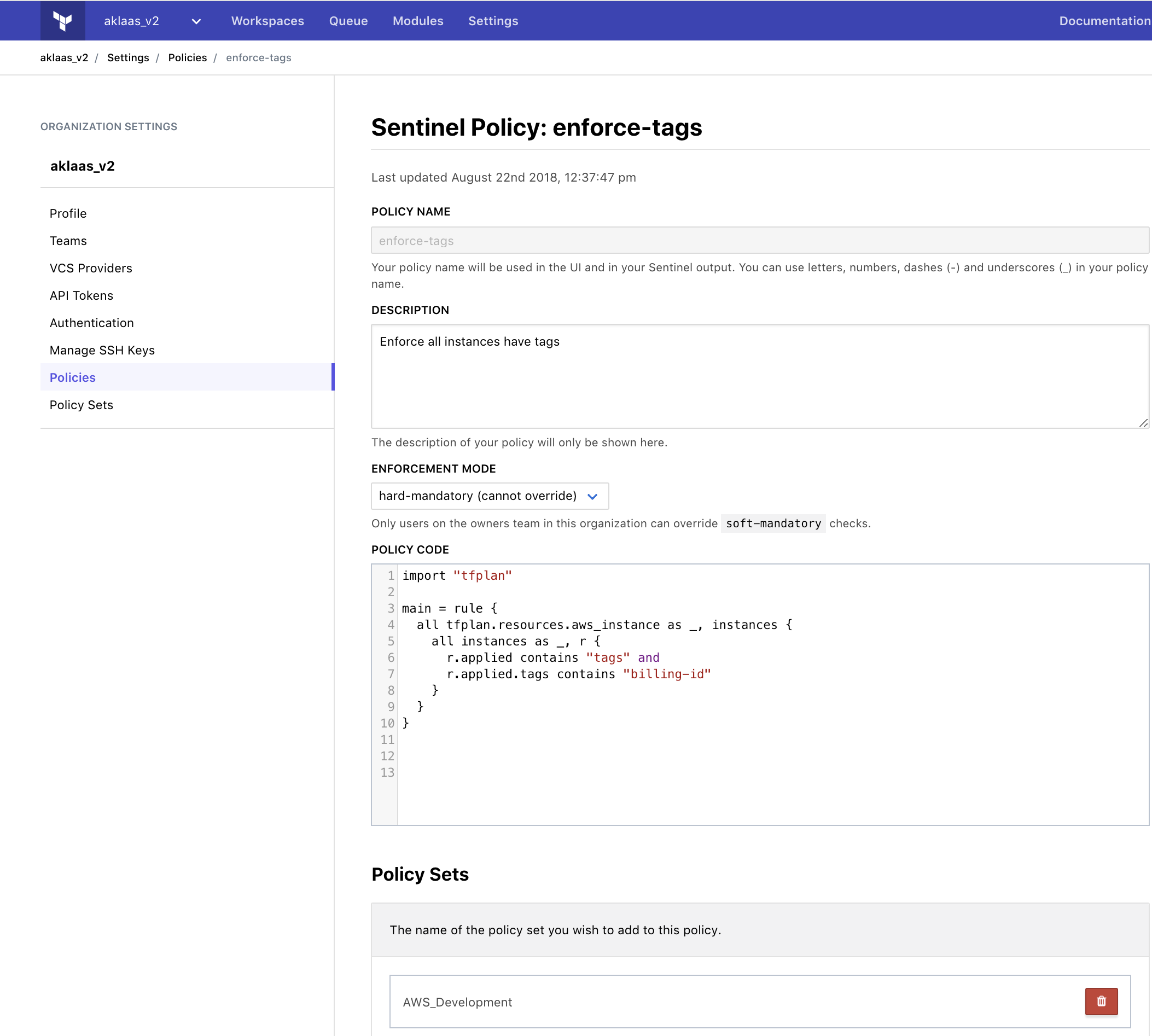Click the Terraform logo icon

[62, 20]
